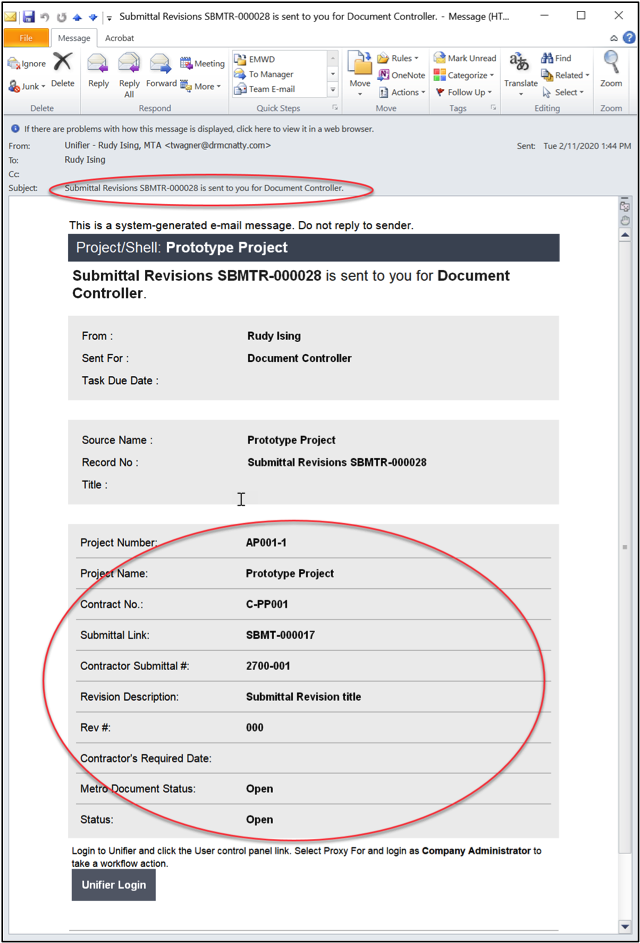Expand the Quick Steps gallery
The image size is (640, 943).
tap(333, 89)
